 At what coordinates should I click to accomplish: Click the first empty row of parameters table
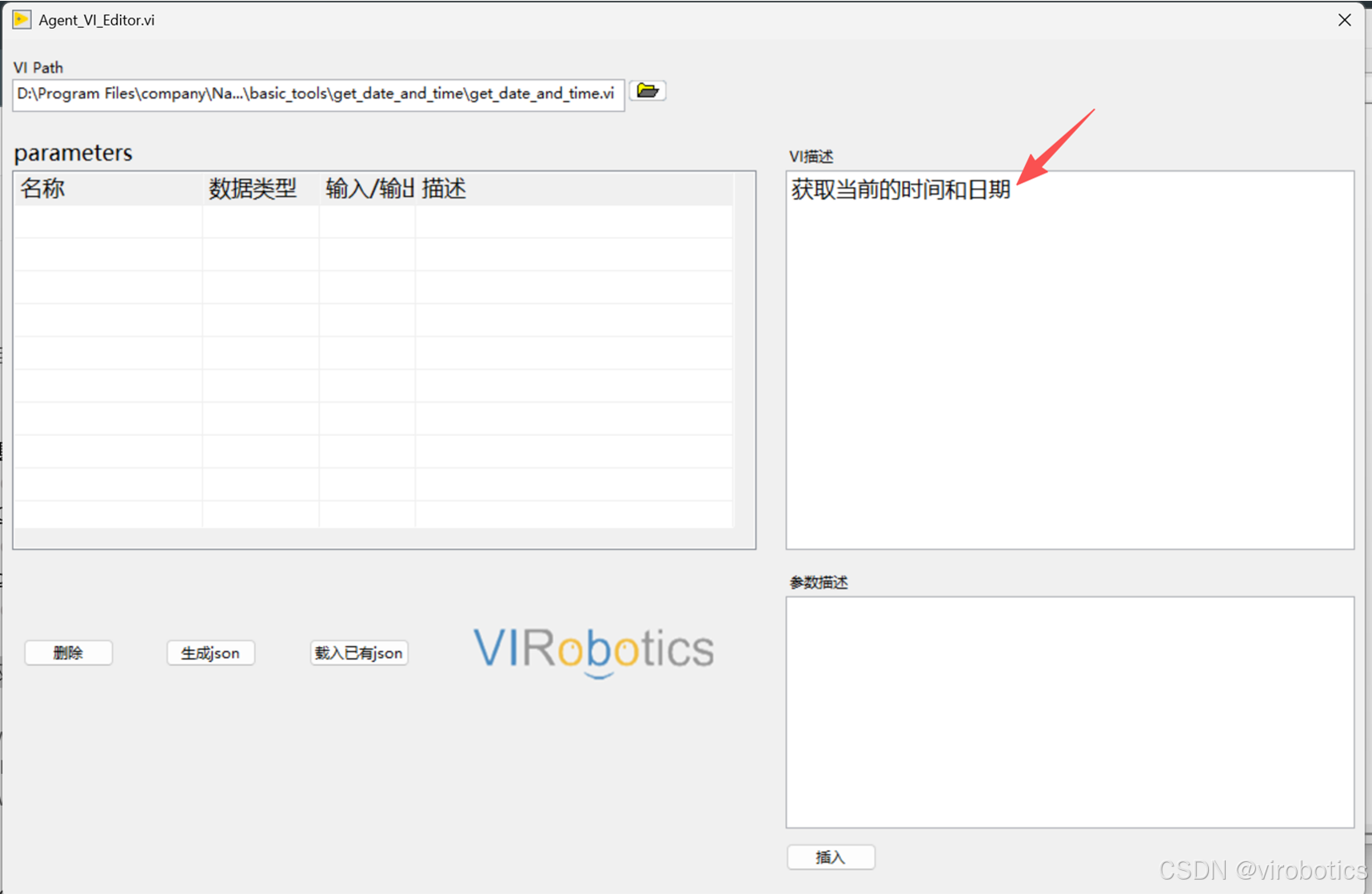point(373,222)
